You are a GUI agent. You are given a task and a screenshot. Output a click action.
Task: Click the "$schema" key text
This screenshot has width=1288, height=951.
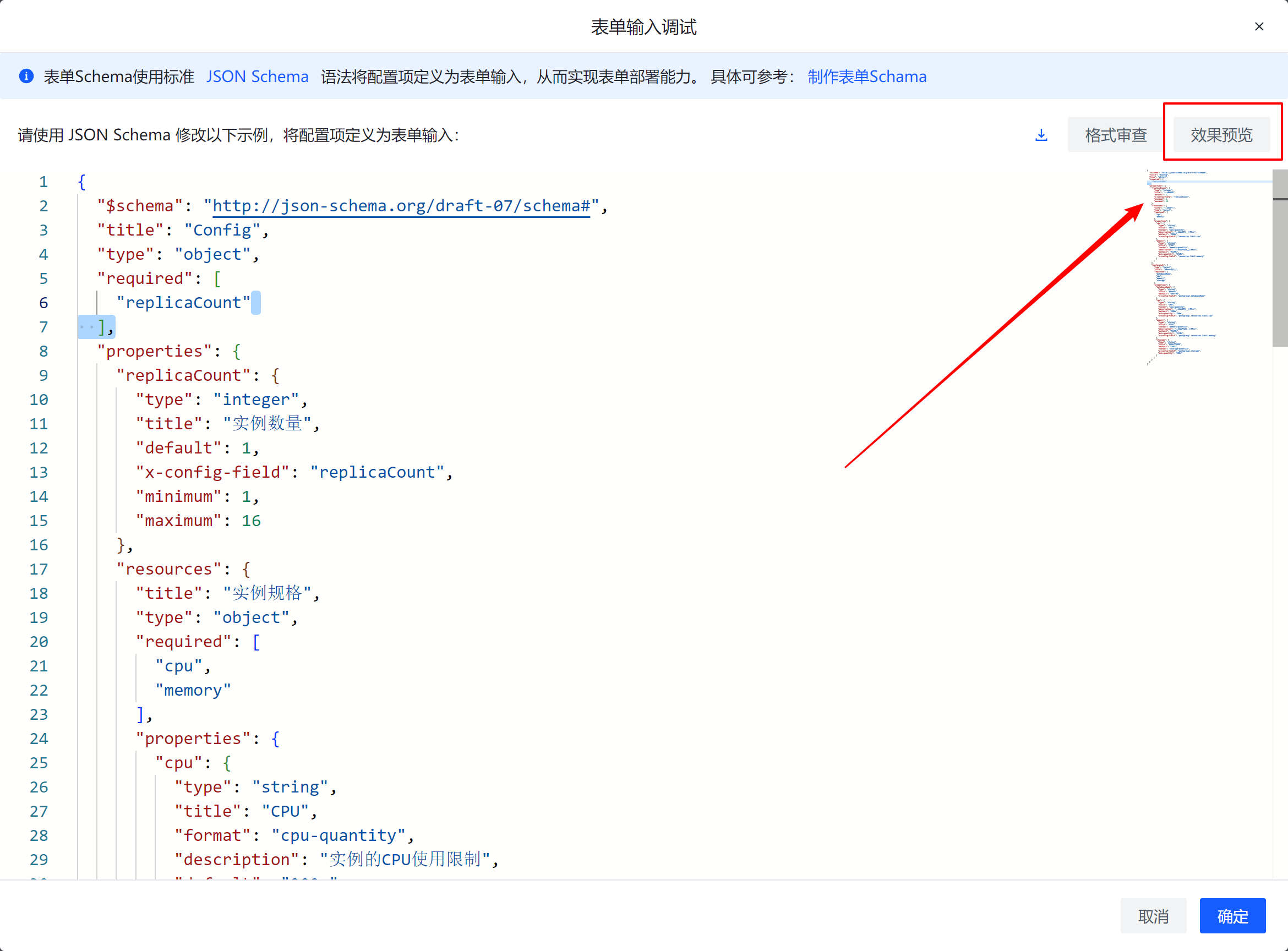(x=140, y=206)
